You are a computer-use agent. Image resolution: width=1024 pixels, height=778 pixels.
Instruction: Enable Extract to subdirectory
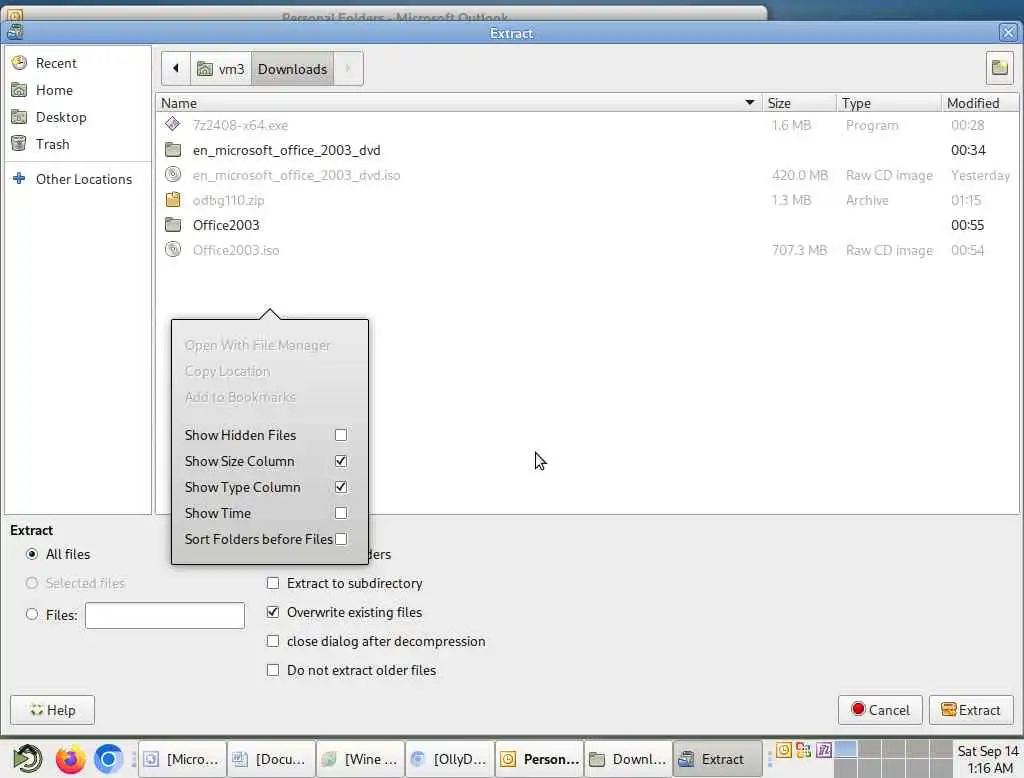[x=273, y=583]
